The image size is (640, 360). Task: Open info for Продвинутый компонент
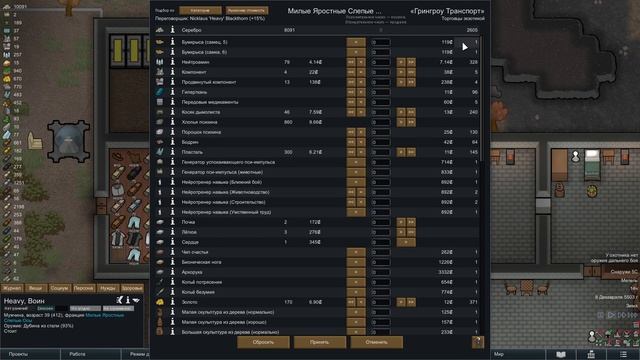pyautogui.click(x=172, y=82)
